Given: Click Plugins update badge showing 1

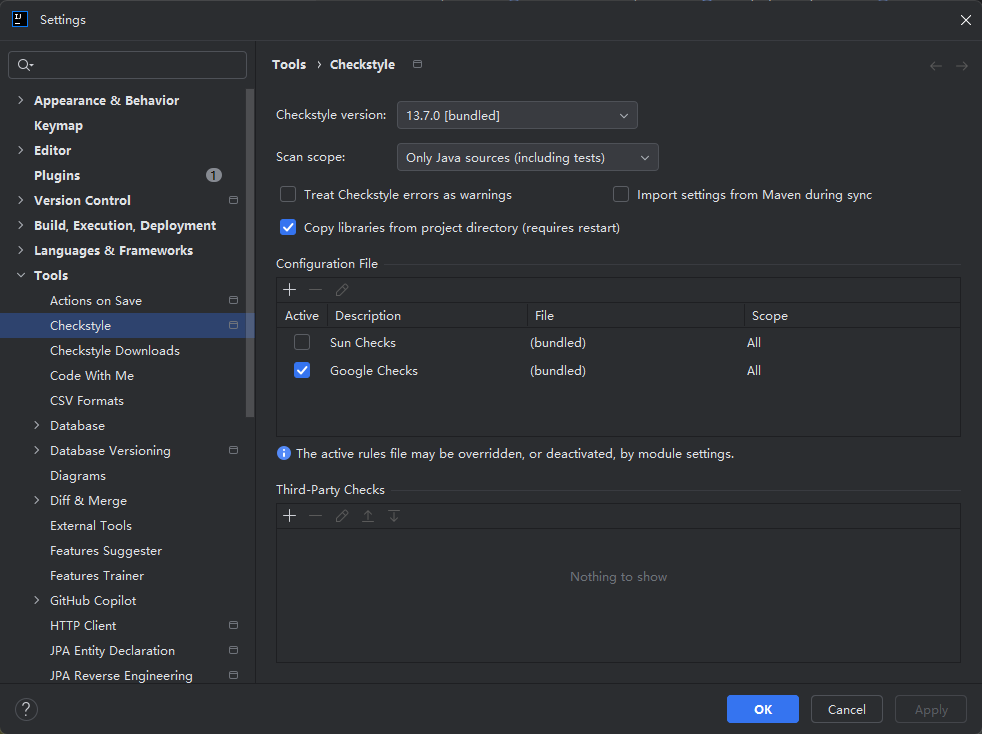Looking at the screenshot, I should click(x=214, y=175).
